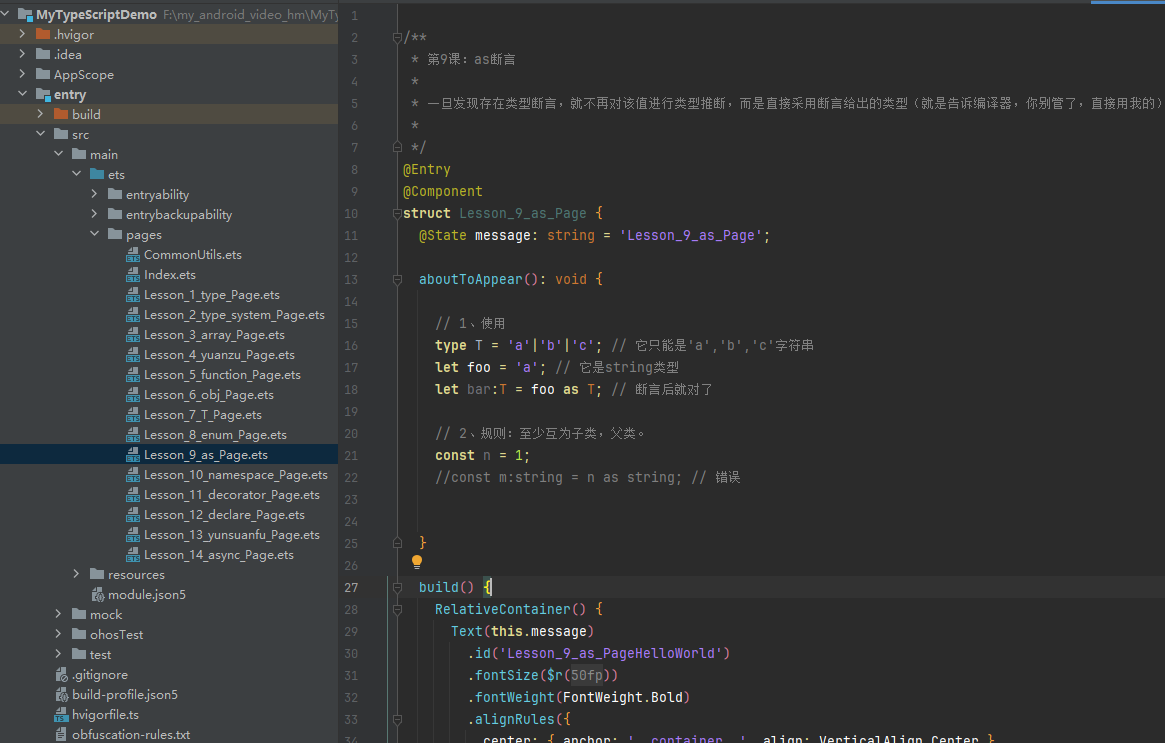1165x743 pixels.
Task: Click the hvigorfile.ts file icon
Action: pyautogui.click(x=62, y=715)
